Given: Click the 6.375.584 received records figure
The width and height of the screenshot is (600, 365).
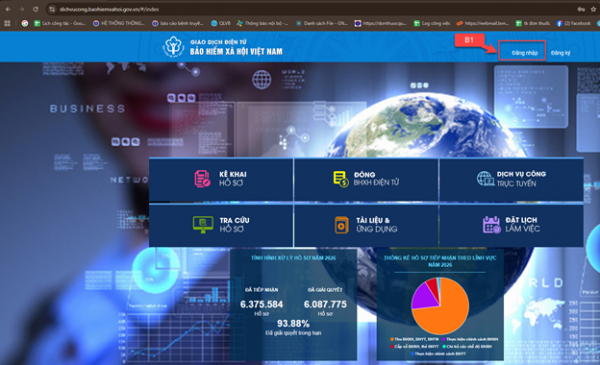Looking at the screenshot, I should click(x=261, y=304).
